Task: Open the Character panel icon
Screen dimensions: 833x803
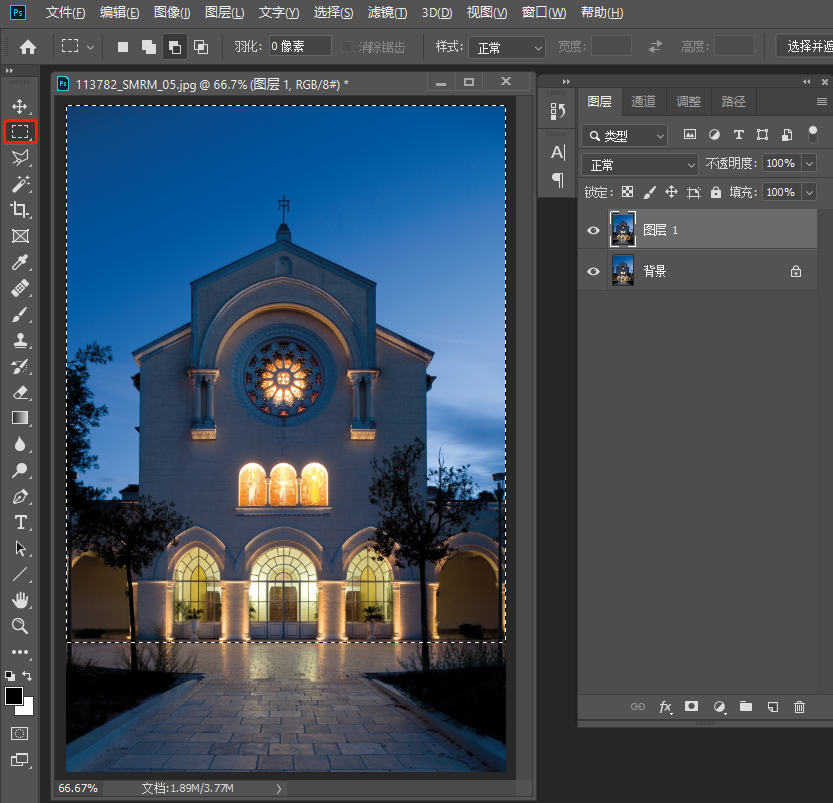Action: point(557,152)
